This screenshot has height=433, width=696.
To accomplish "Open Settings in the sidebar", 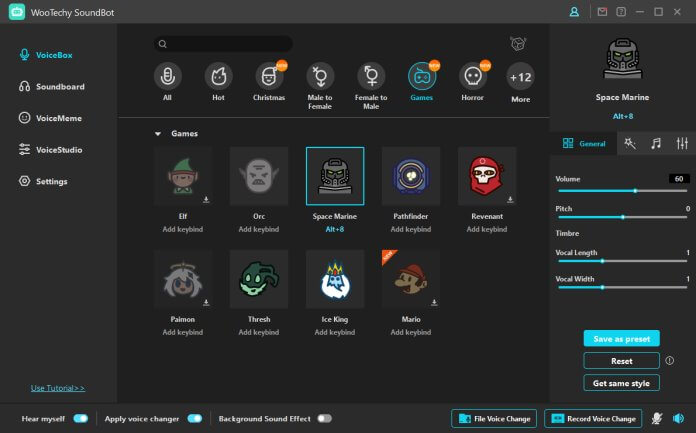I will (x=43, y=181).
